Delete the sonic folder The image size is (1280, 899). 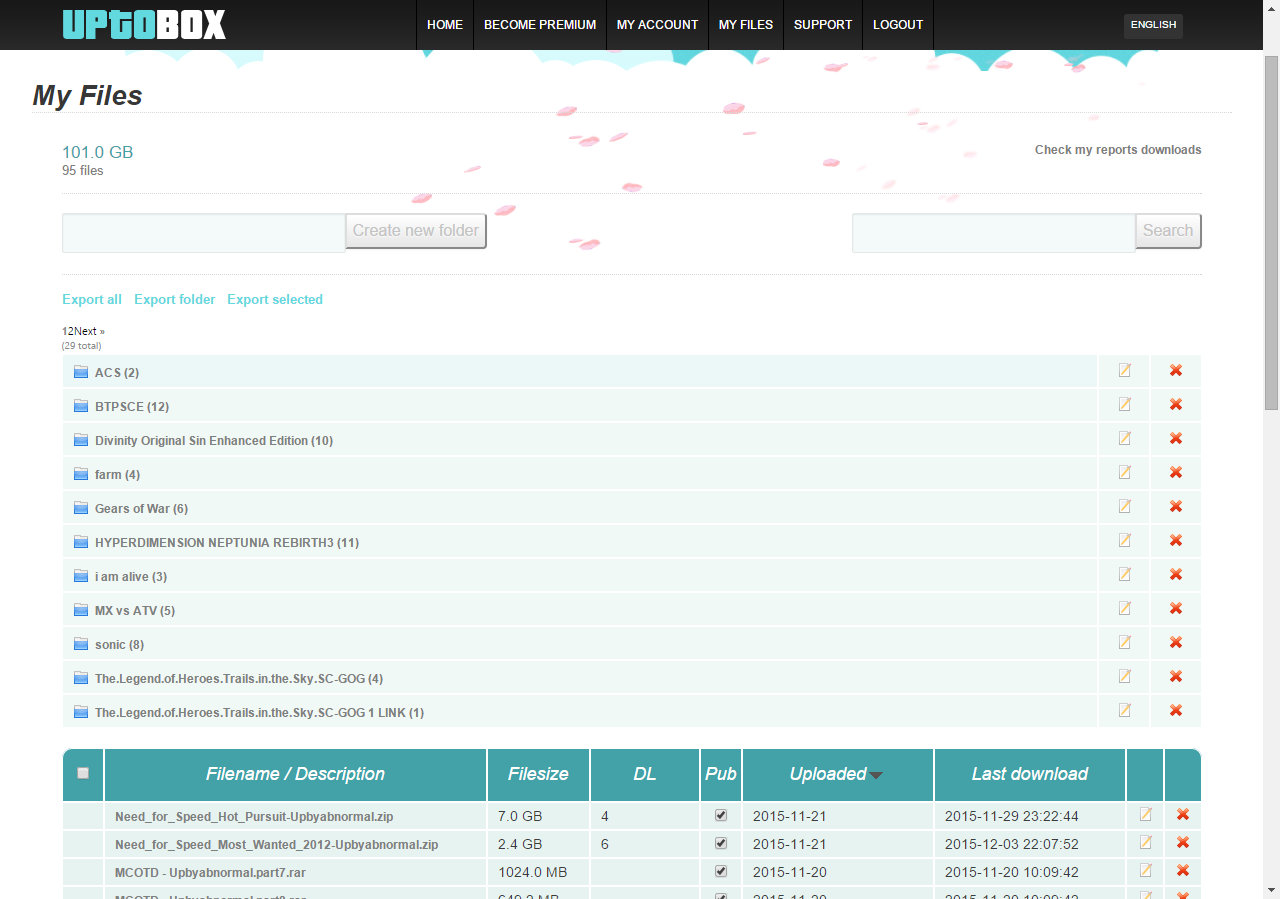tap(1176, 643)
